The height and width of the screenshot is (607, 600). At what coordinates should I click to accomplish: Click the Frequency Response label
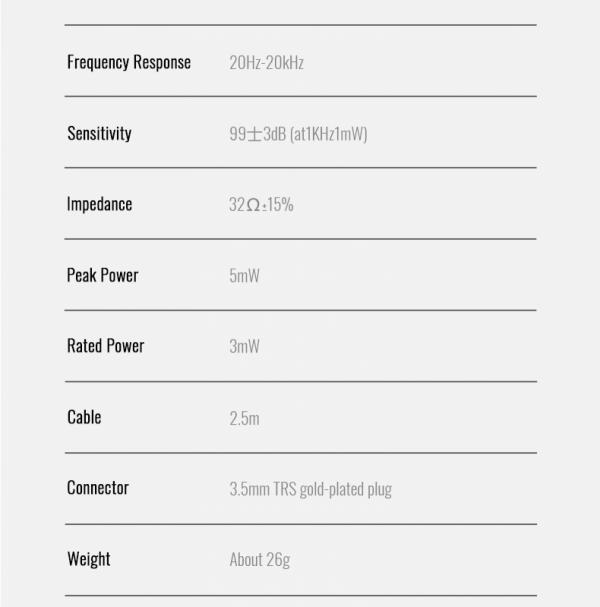[128, 62]
